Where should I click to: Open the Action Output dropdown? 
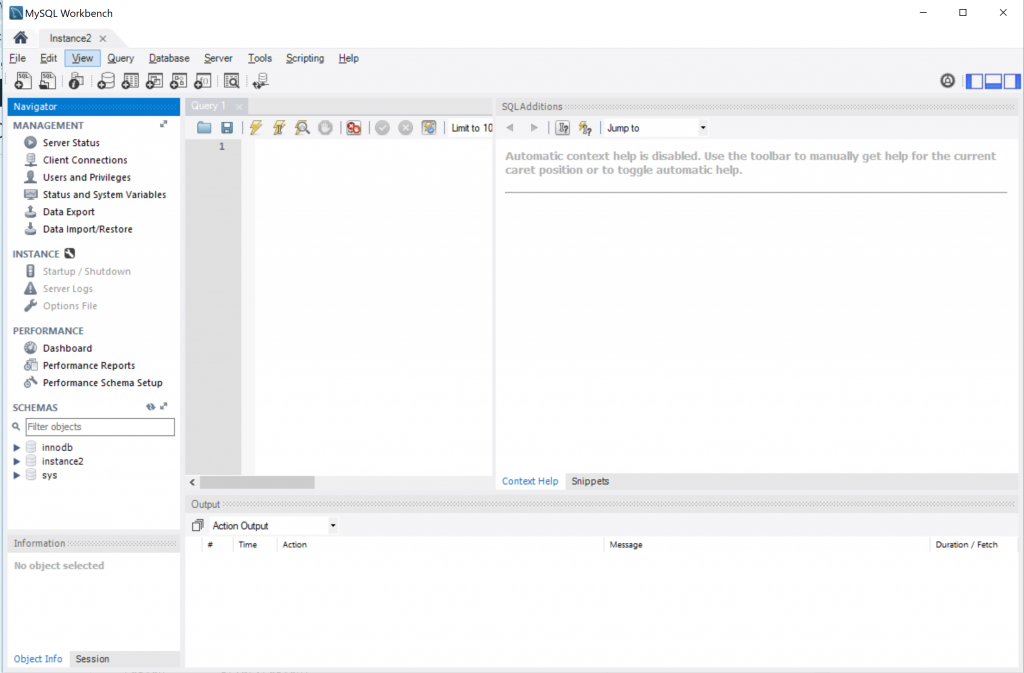tap(273, 525)
